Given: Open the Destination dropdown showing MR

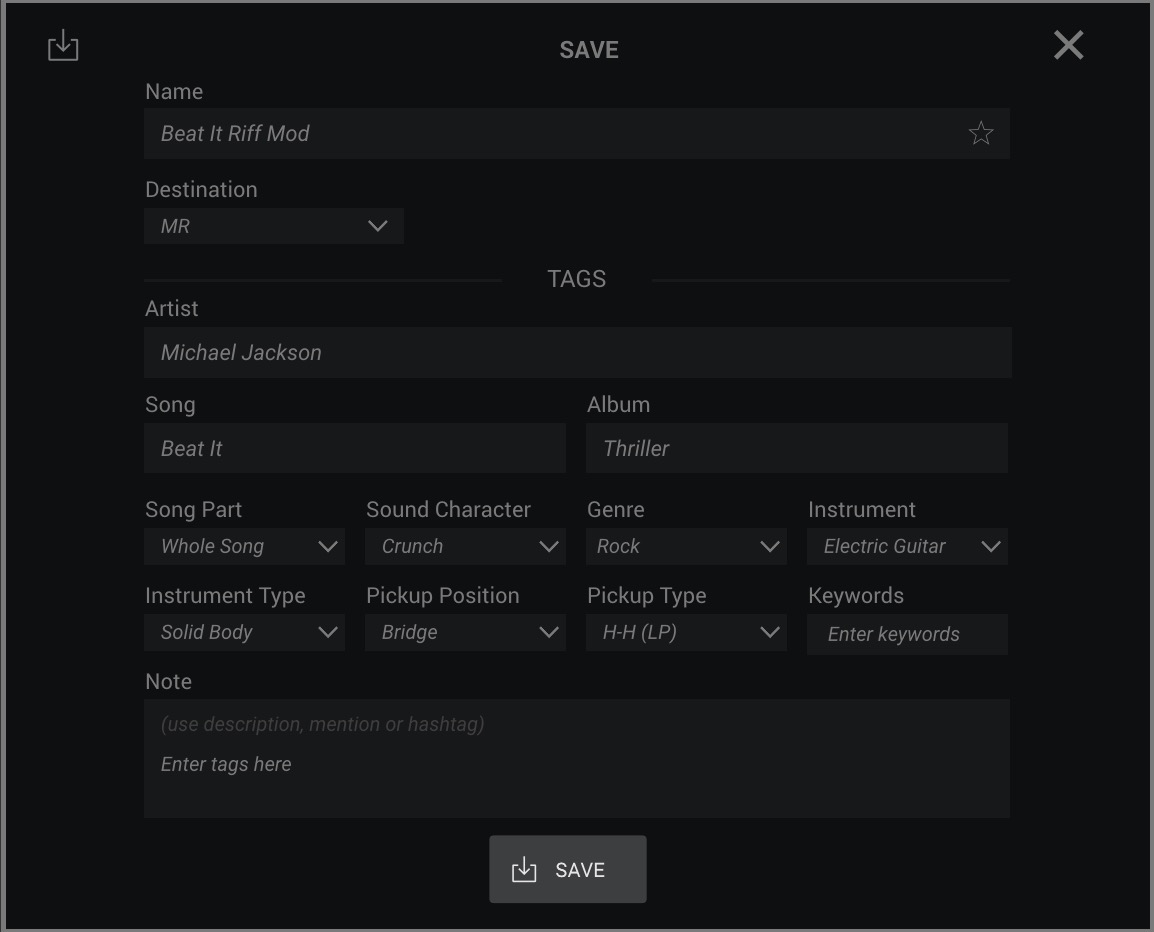Looking at the screenshot, I should (x=274, y=226).
